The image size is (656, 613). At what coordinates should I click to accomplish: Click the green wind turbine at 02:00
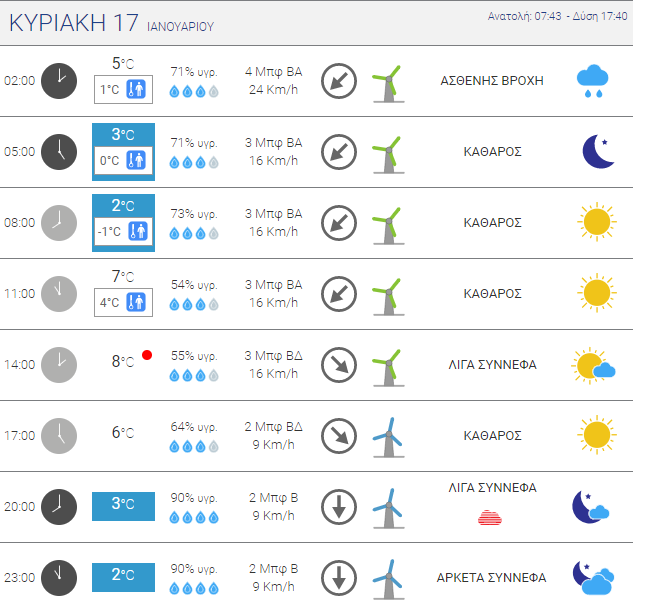coord(388,84)
